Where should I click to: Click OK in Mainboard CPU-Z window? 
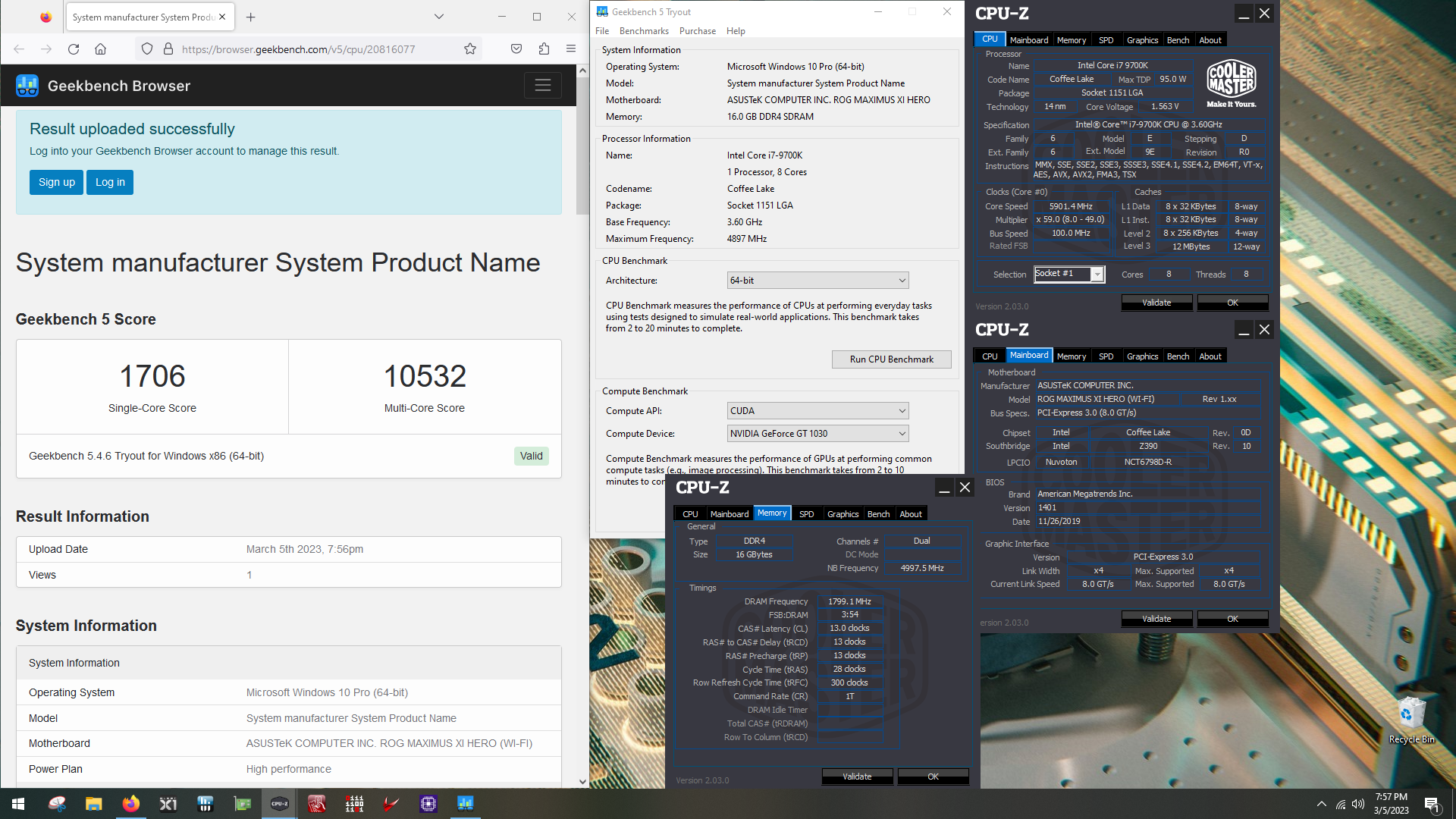[x=1232, y=619]
